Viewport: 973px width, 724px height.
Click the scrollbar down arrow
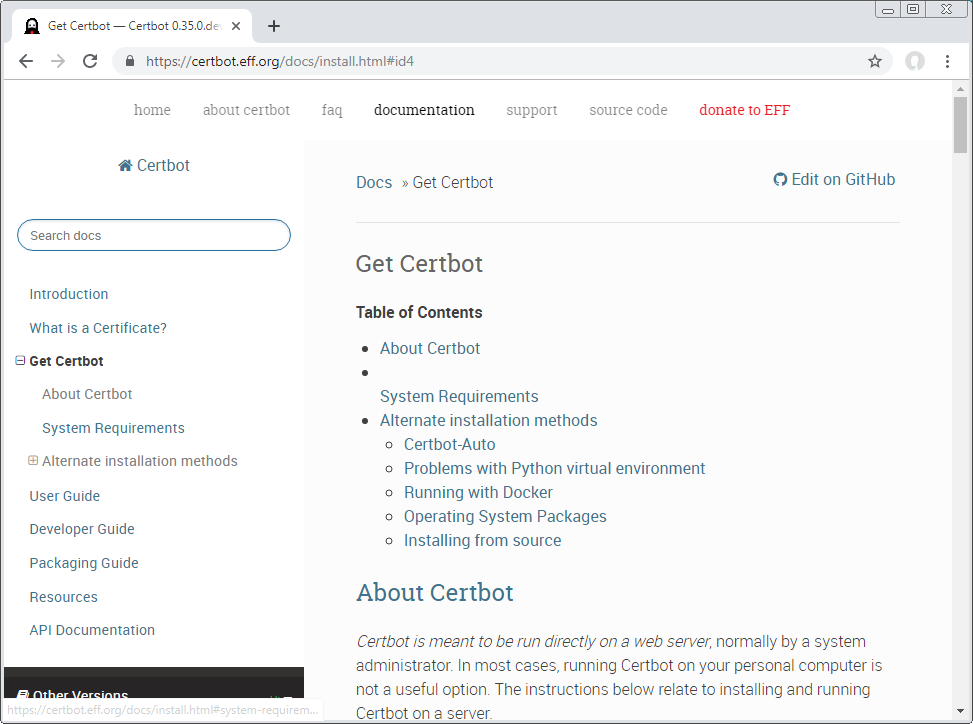(x=960, y=711)
